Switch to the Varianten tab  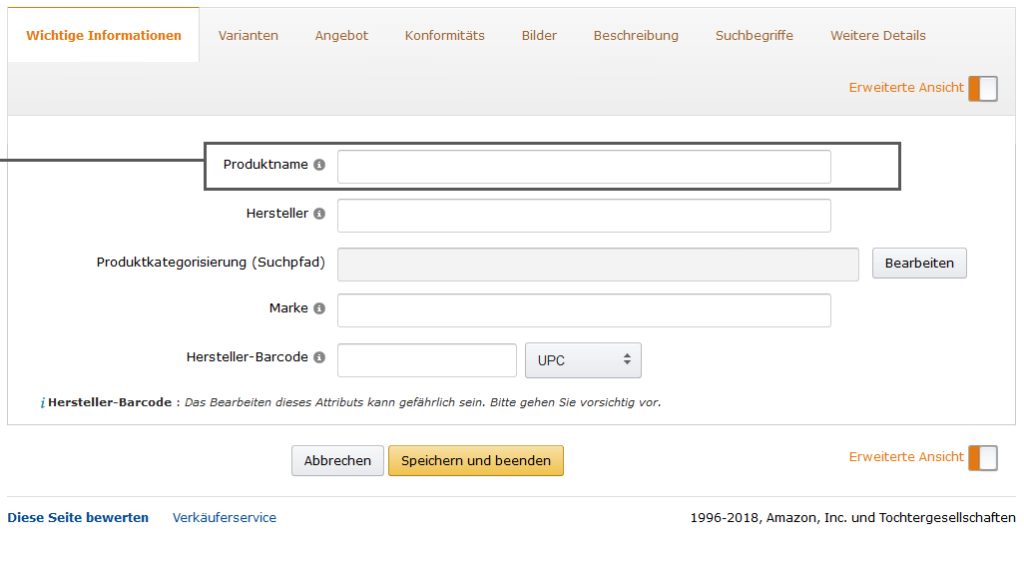click(x=248, y=35)
